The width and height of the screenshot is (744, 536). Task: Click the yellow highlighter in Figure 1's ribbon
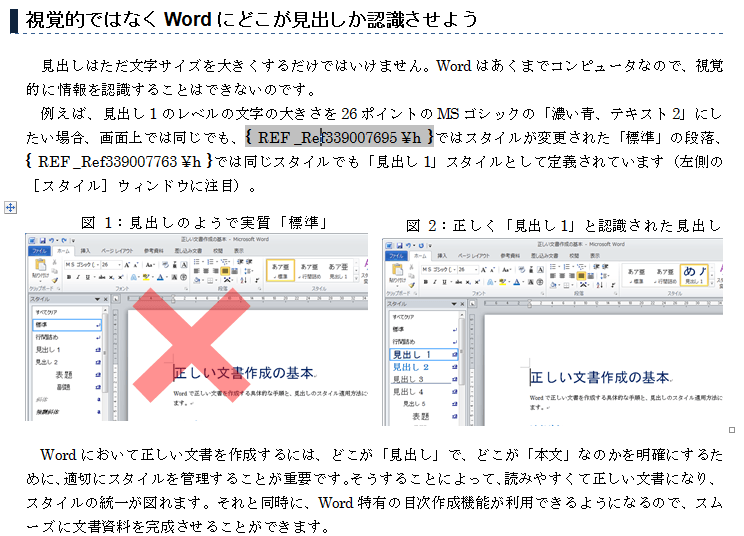[x=146, y=277]
